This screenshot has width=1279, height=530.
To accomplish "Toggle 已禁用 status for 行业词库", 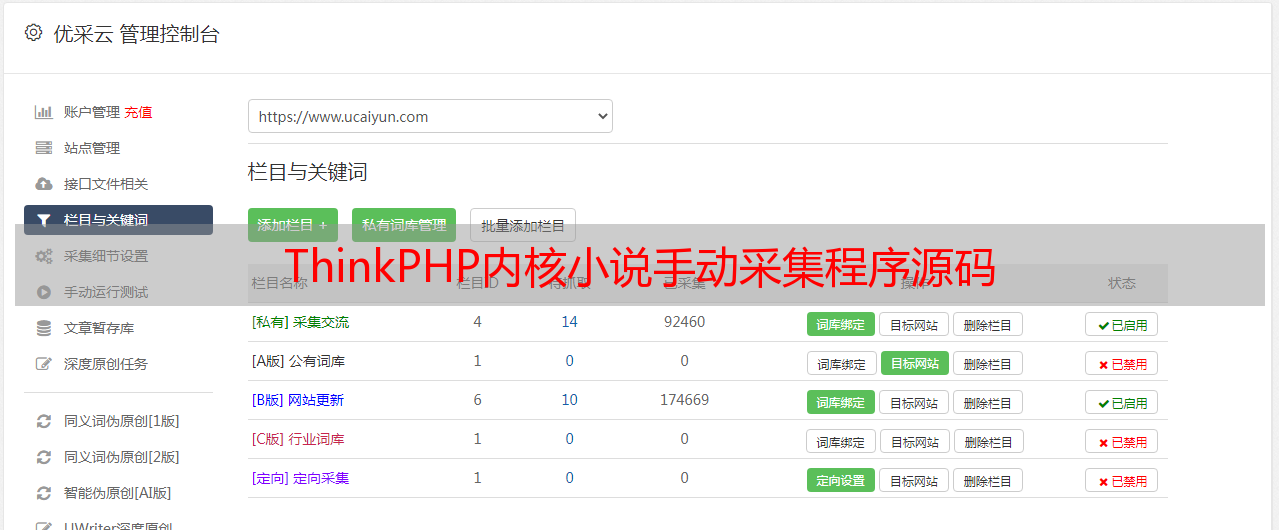I will click(x=1122, y=441).
